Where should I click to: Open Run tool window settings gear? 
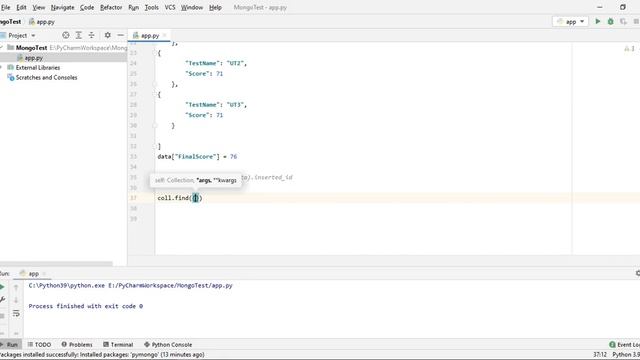click(x=637, y=273)
